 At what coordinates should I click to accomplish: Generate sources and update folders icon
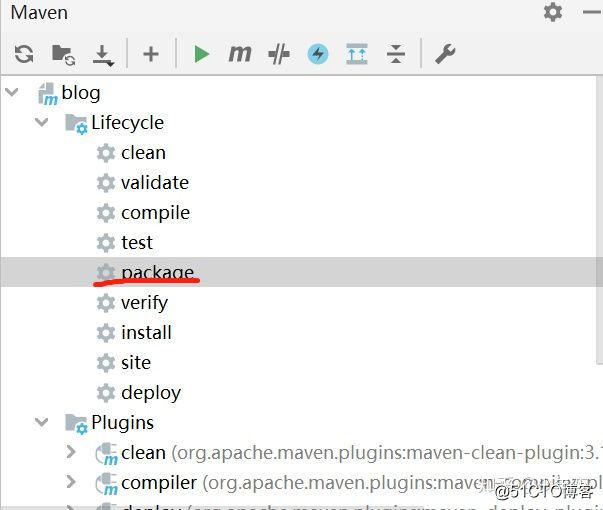(63, 55)
